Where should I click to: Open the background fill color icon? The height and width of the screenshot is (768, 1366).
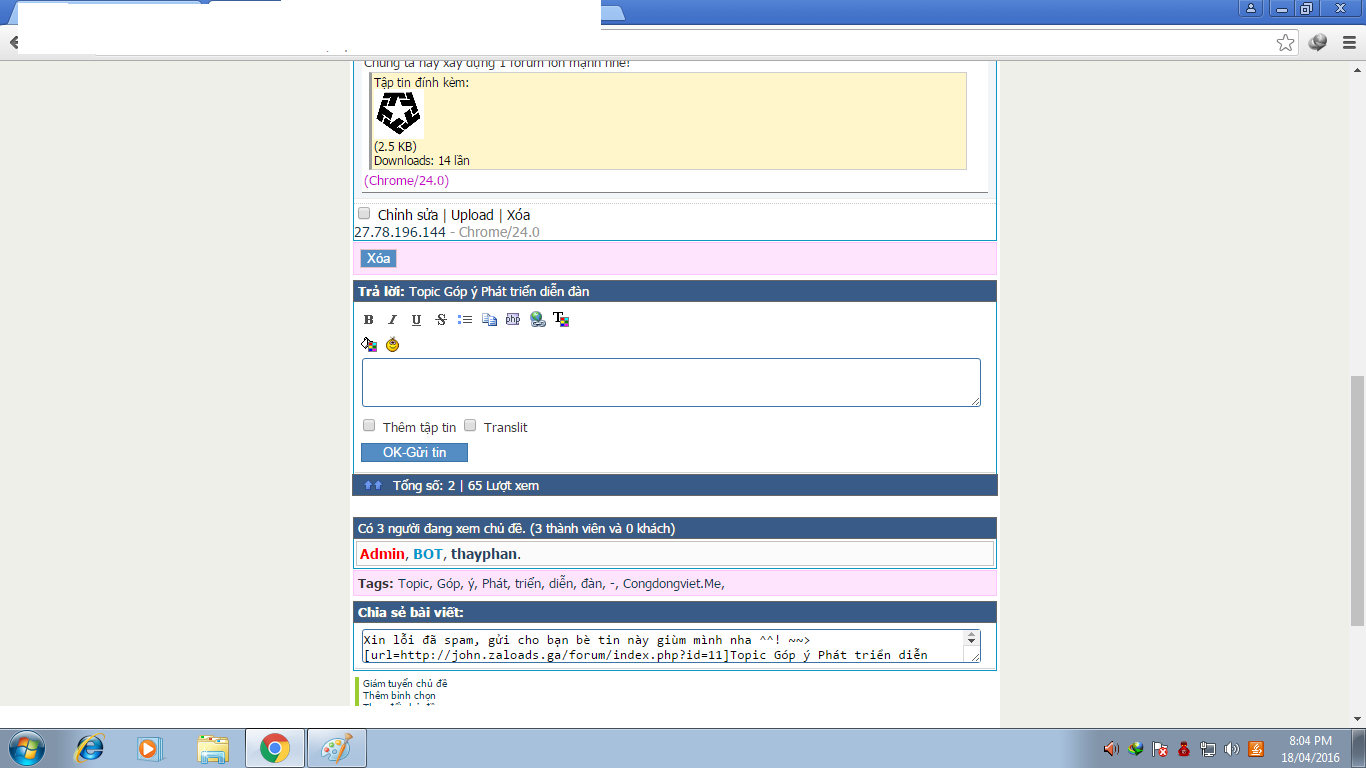point(369,345)
